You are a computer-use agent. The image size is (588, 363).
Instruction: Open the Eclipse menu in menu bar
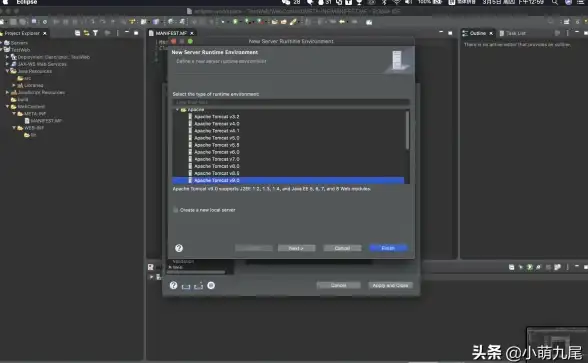pyautogui.click(x=27, y=2)
